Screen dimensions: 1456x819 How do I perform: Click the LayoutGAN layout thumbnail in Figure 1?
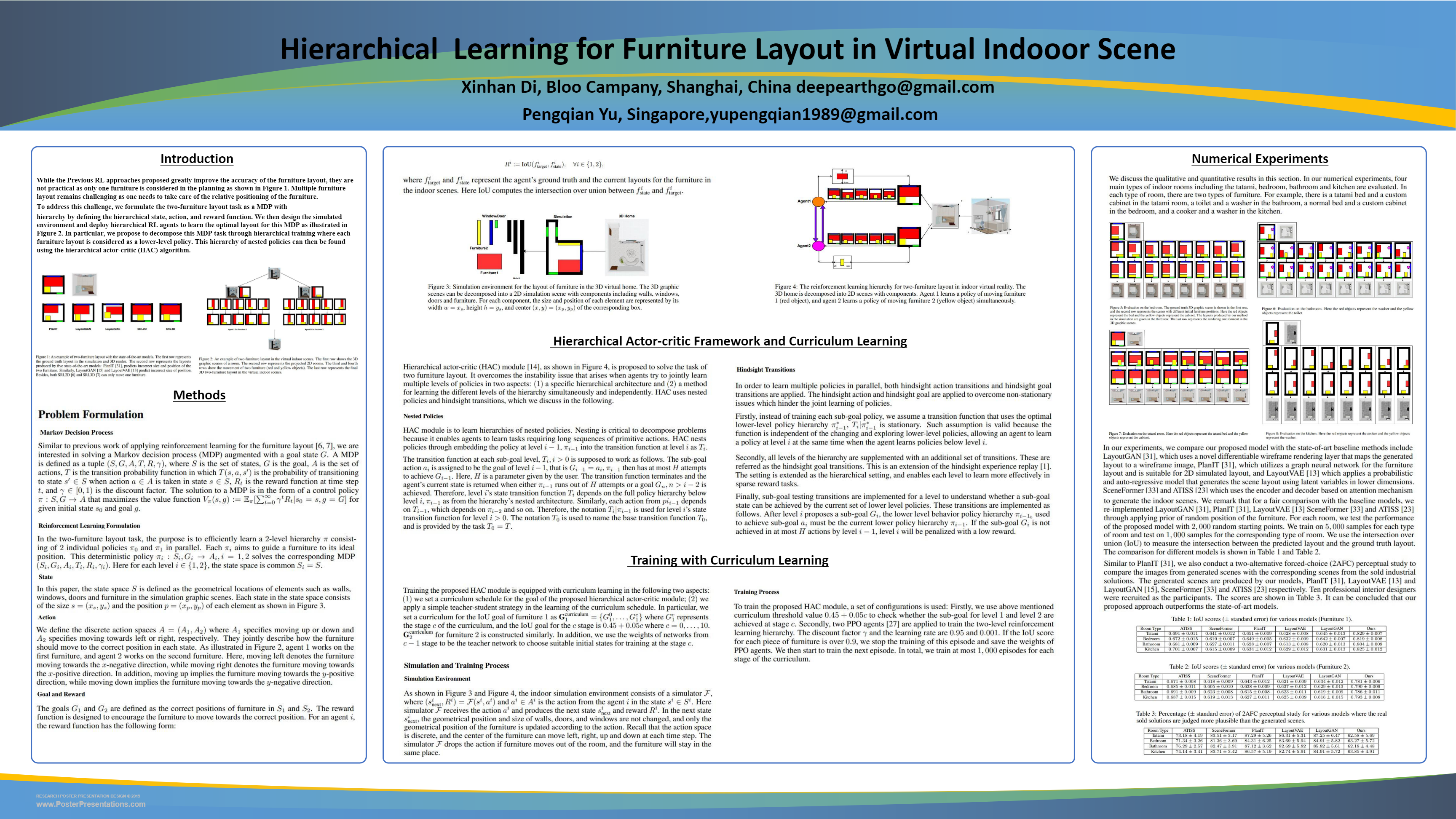point(83,313)
